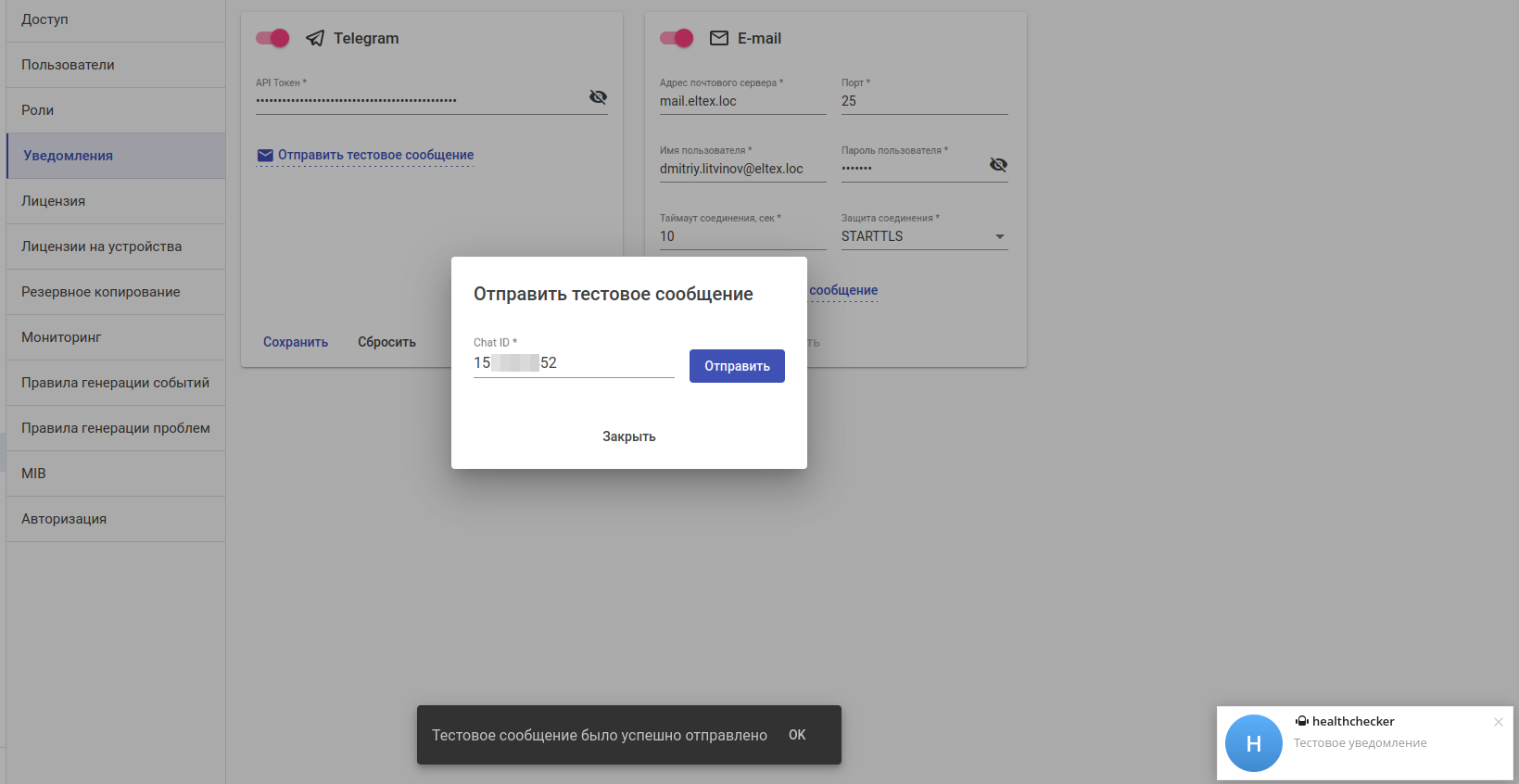
Task: Click the Chat ID input field
Action: 574,363
